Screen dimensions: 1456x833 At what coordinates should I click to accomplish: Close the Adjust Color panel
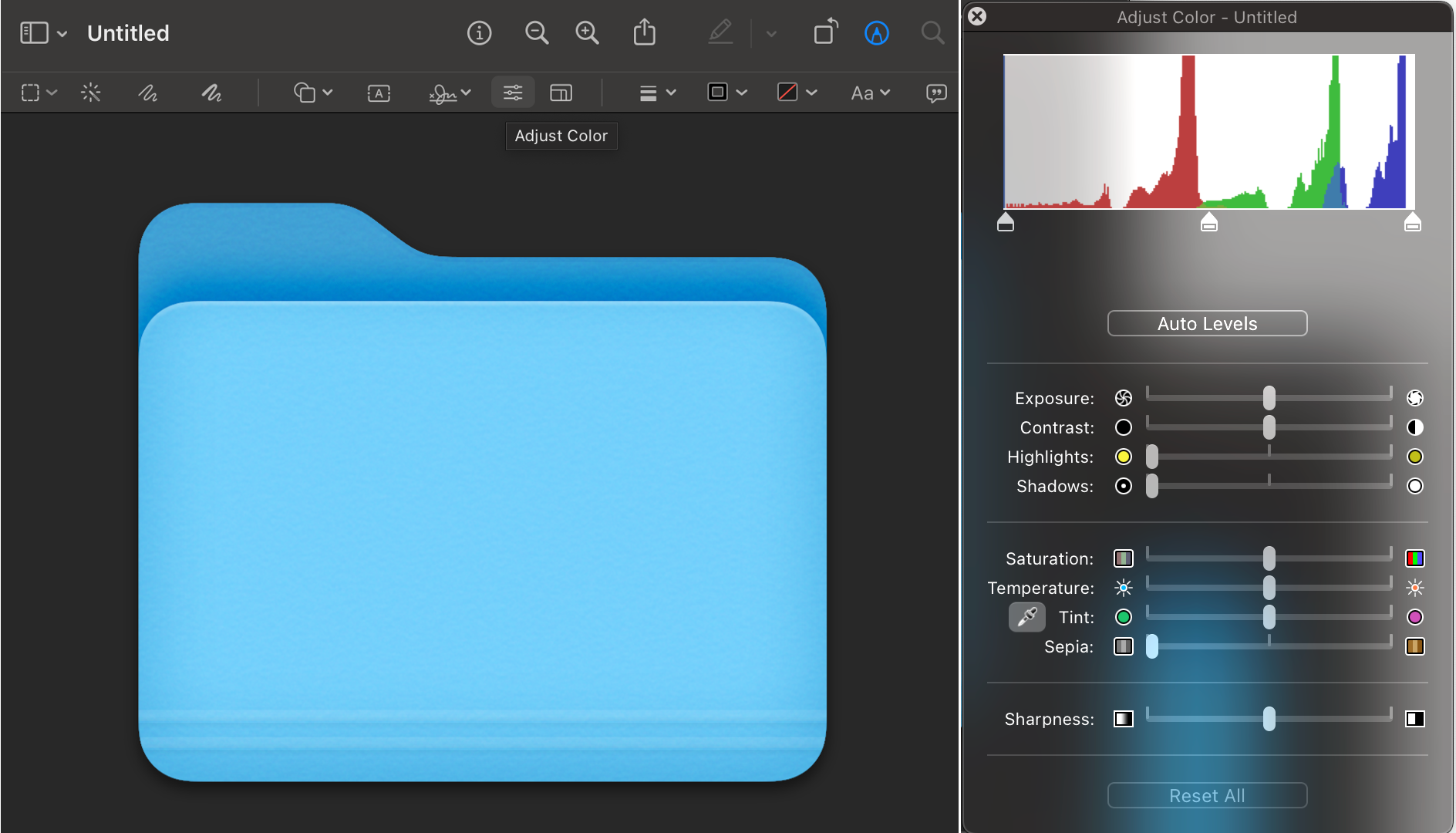[977, 16]
